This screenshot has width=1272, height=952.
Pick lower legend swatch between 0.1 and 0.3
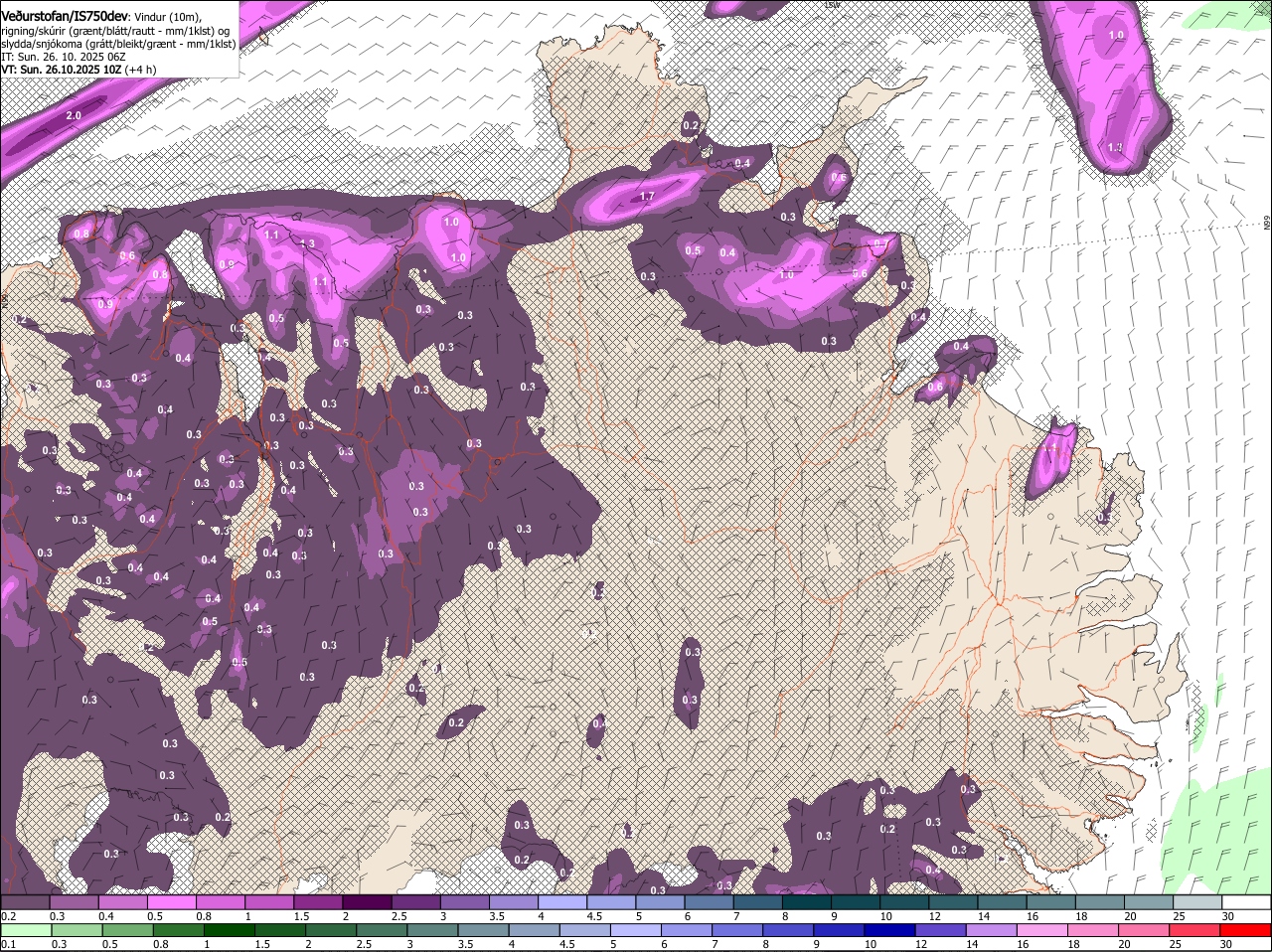click(25, 930)
